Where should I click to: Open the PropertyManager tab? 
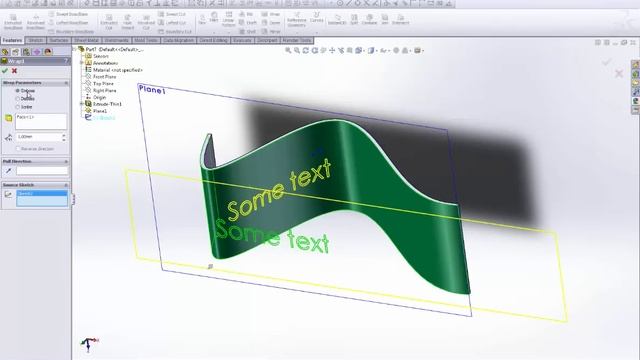(16, 52)
